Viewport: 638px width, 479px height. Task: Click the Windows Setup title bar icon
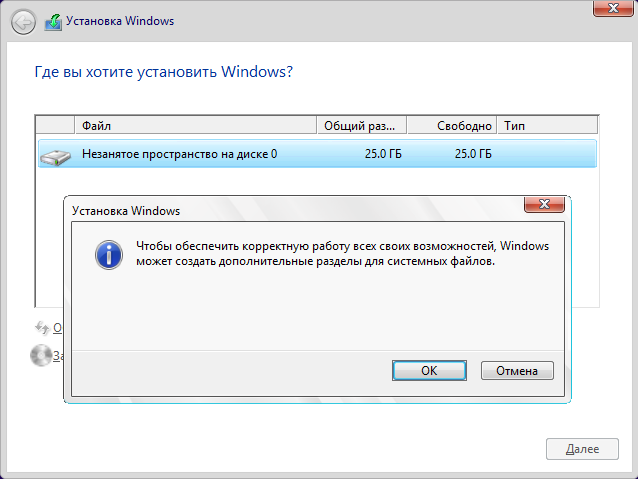pos(53,20)
